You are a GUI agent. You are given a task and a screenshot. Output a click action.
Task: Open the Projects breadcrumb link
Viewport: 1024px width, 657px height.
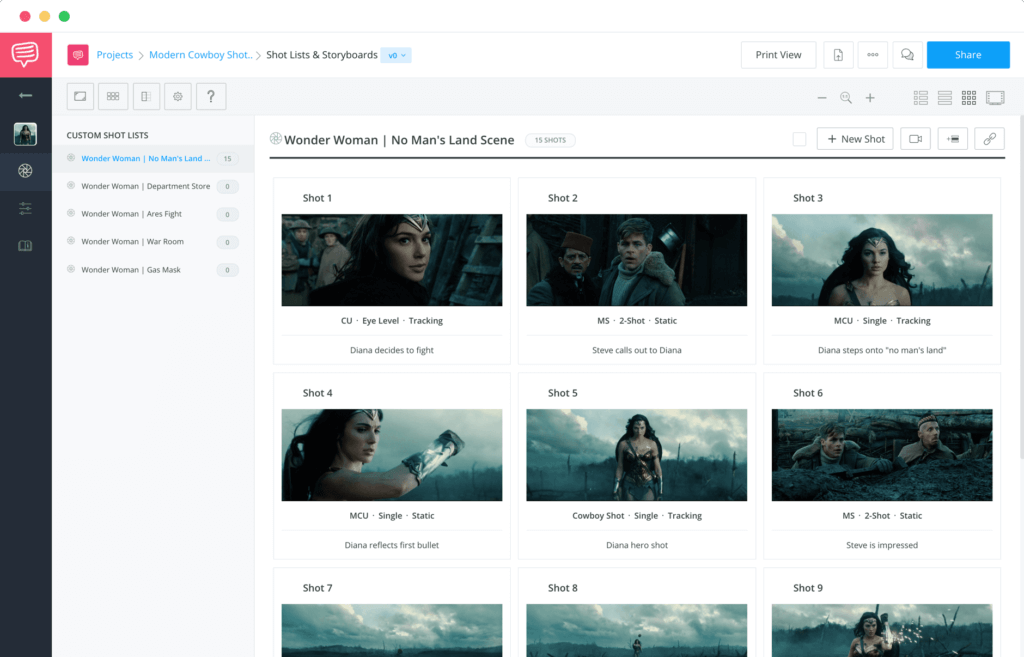[x=114, y=55]
